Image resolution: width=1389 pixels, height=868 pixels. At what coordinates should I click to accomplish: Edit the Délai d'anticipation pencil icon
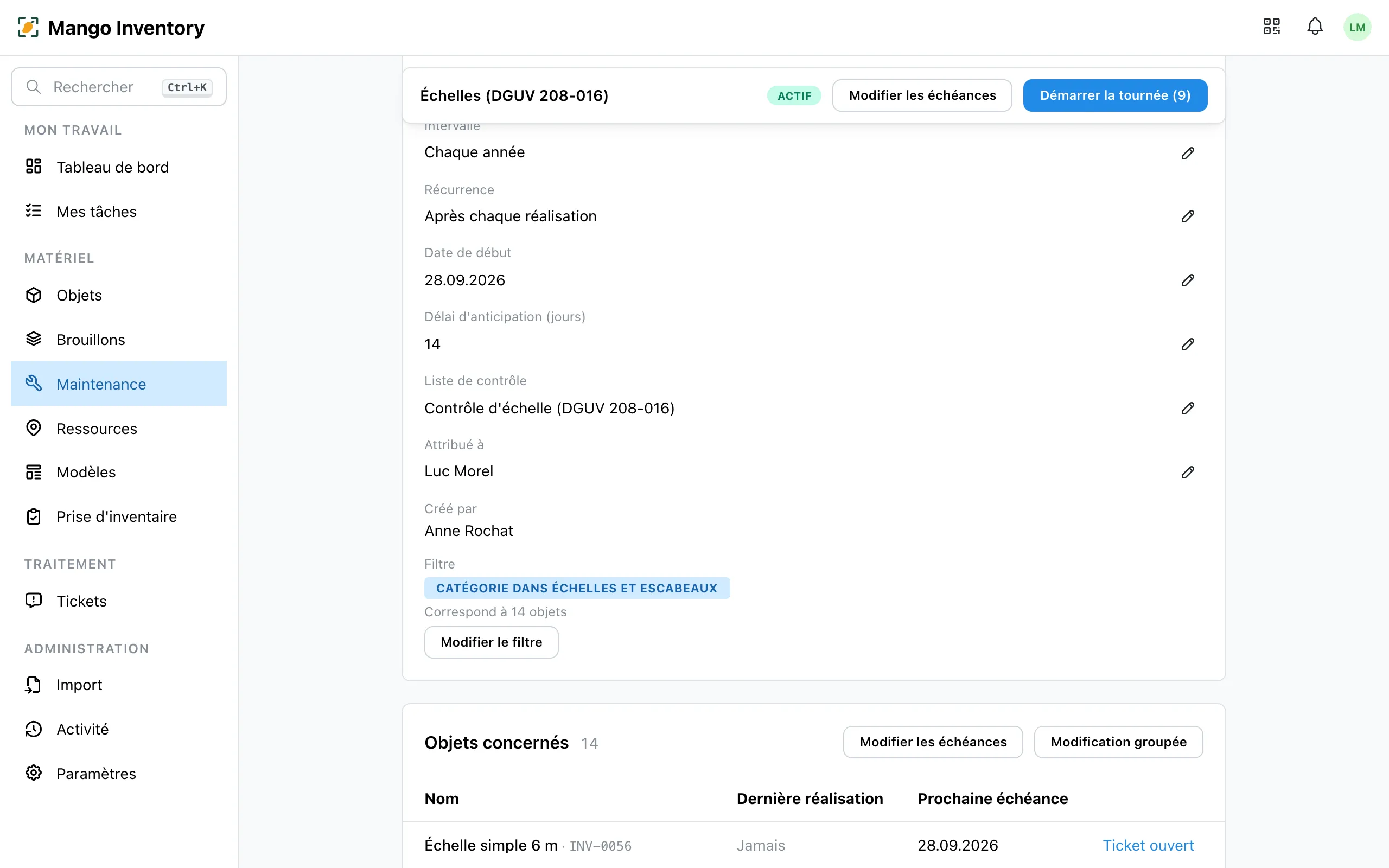[1188, 344]
